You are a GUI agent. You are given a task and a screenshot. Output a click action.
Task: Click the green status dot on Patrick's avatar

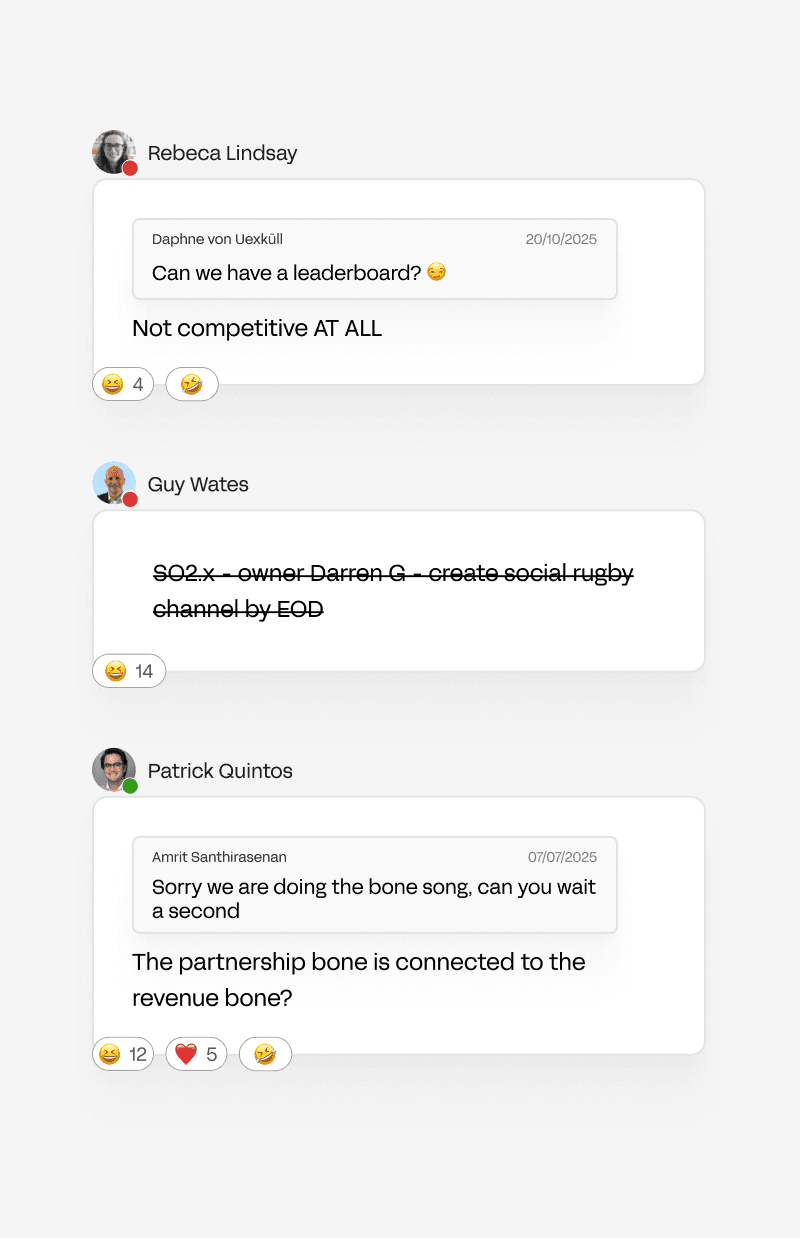pos(130,786)
